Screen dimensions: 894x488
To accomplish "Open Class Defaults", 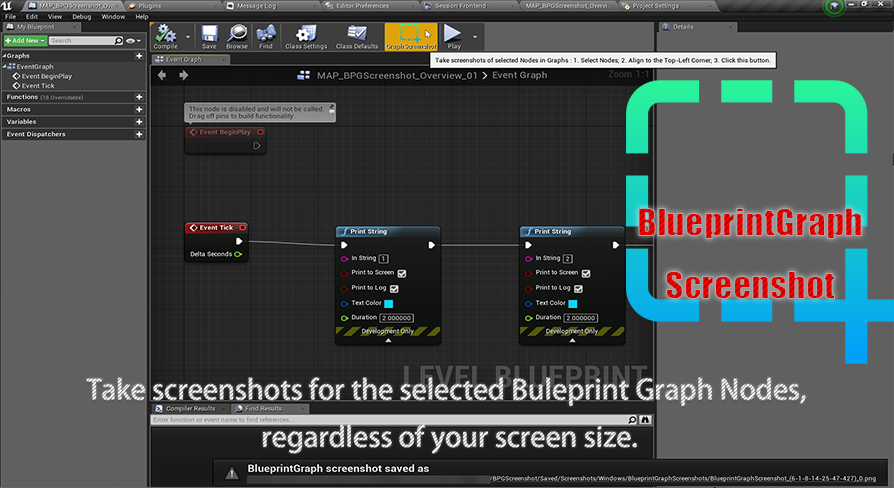I will [x=357, y=36].
